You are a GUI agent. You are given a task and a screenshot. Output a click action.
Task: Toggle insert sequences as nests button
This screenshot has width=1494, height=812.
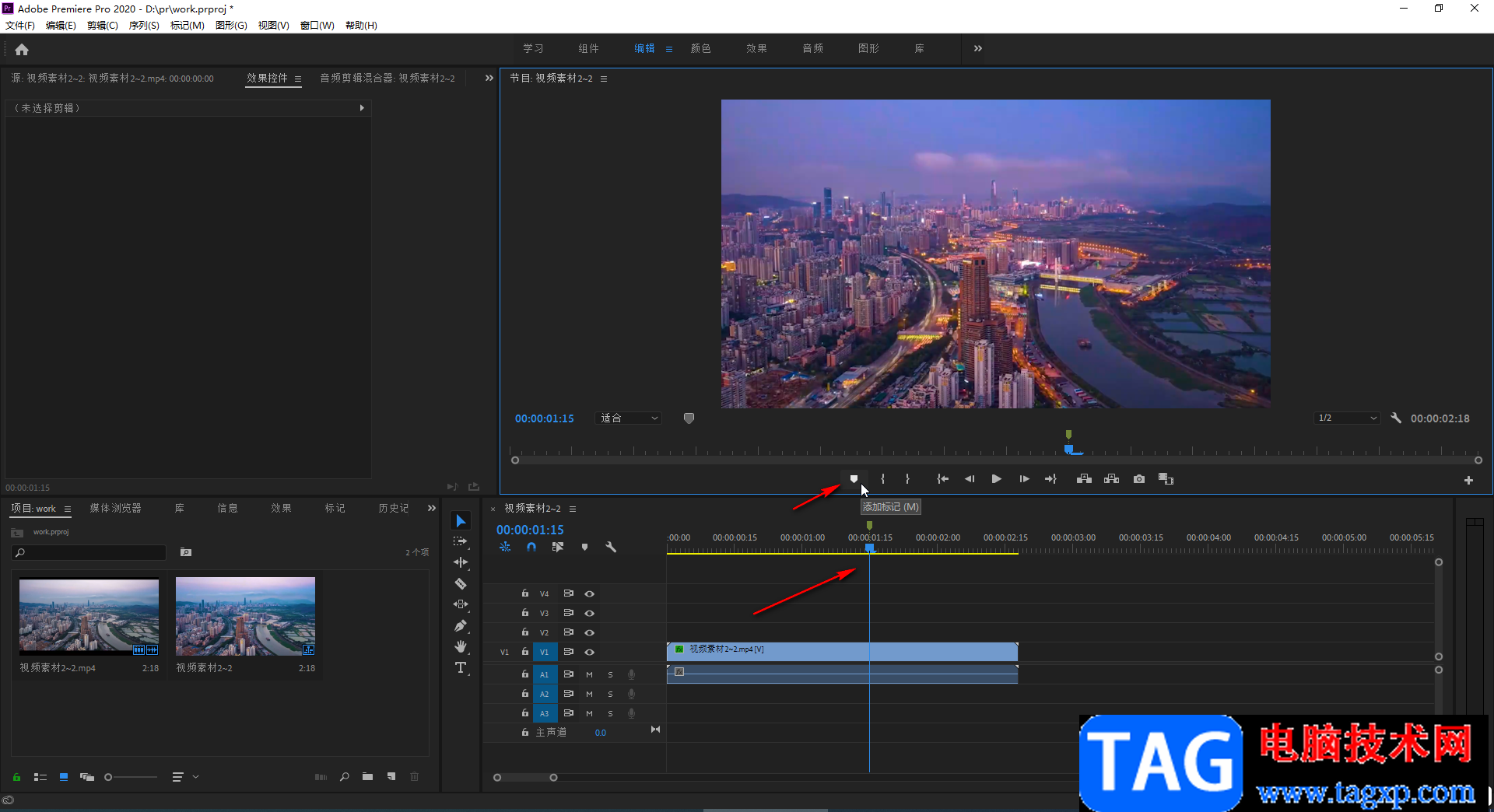[505, 547]
